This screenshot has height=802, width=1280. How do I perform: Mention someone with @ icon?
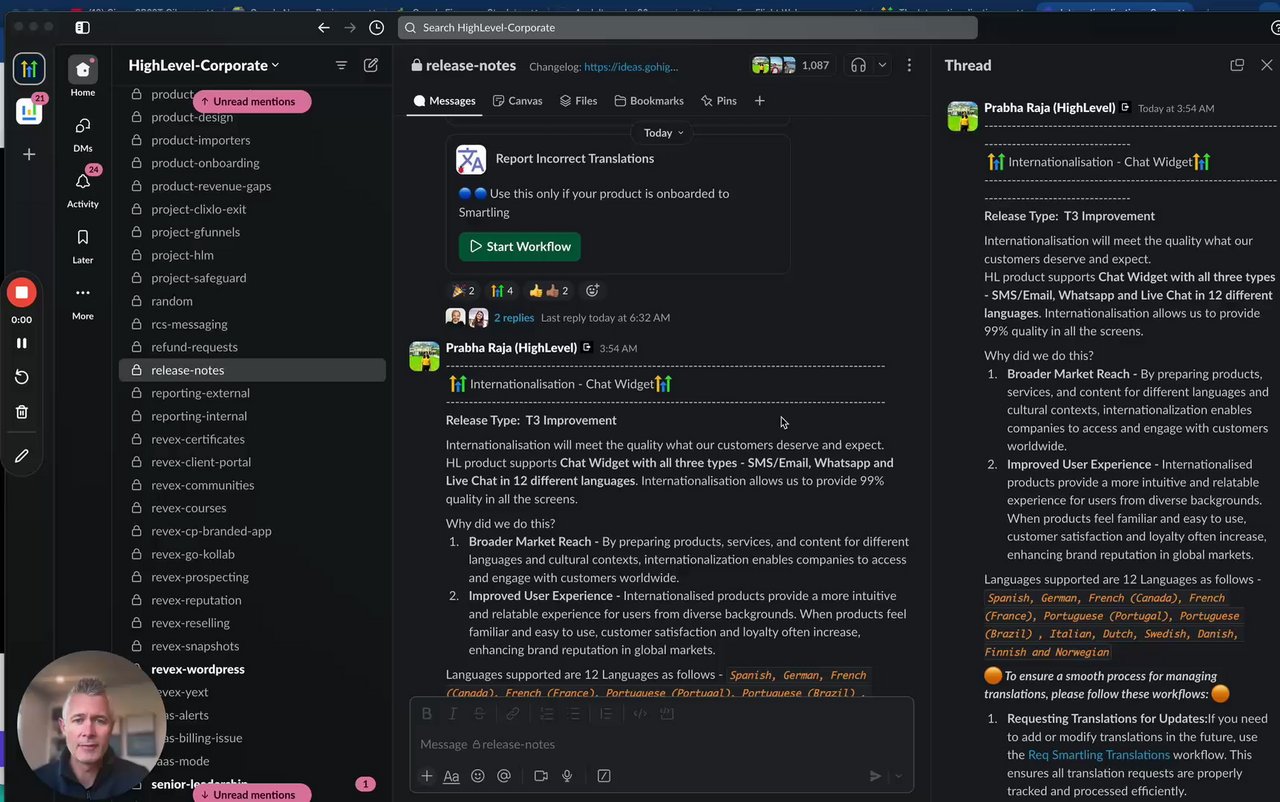click(x=504, y=776)
